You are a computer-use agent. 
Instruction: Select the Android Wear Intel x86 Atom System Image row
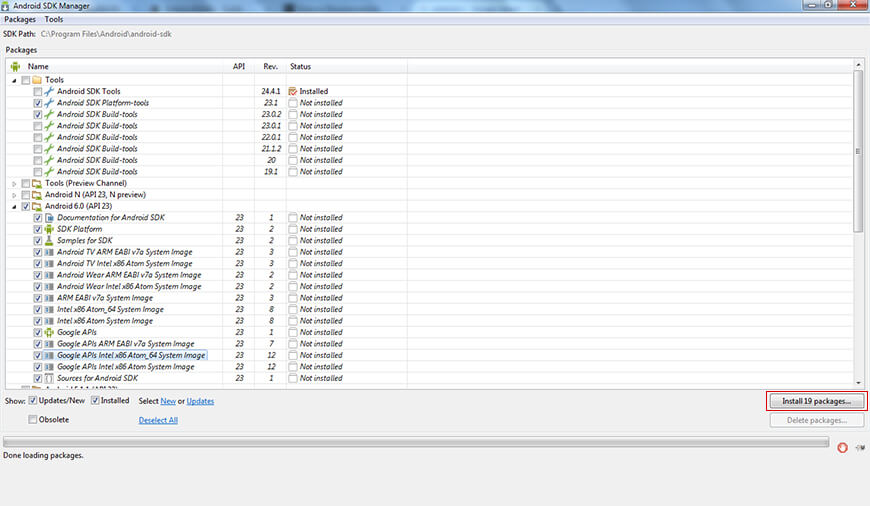point(129,287)
